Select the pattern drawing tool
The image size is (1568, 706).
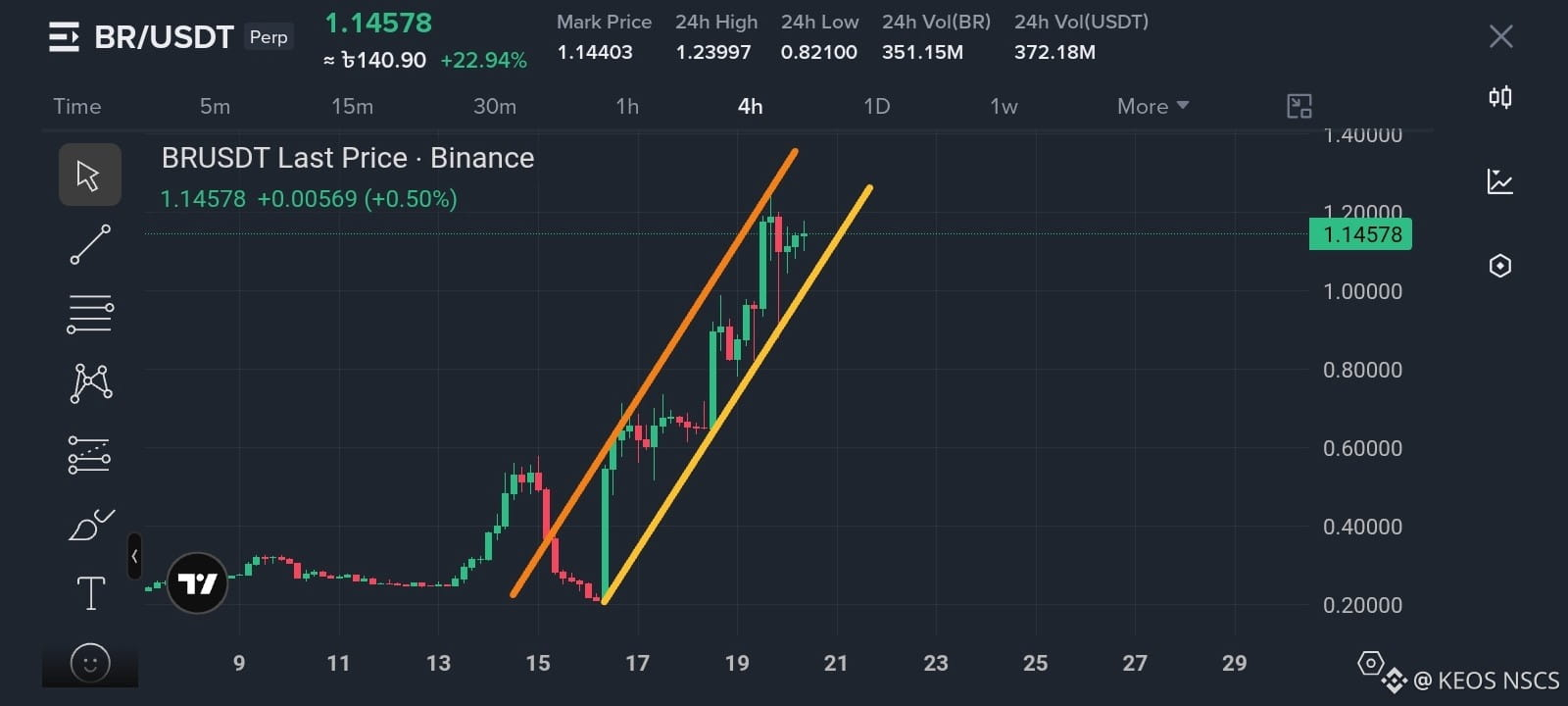[91, 382]
